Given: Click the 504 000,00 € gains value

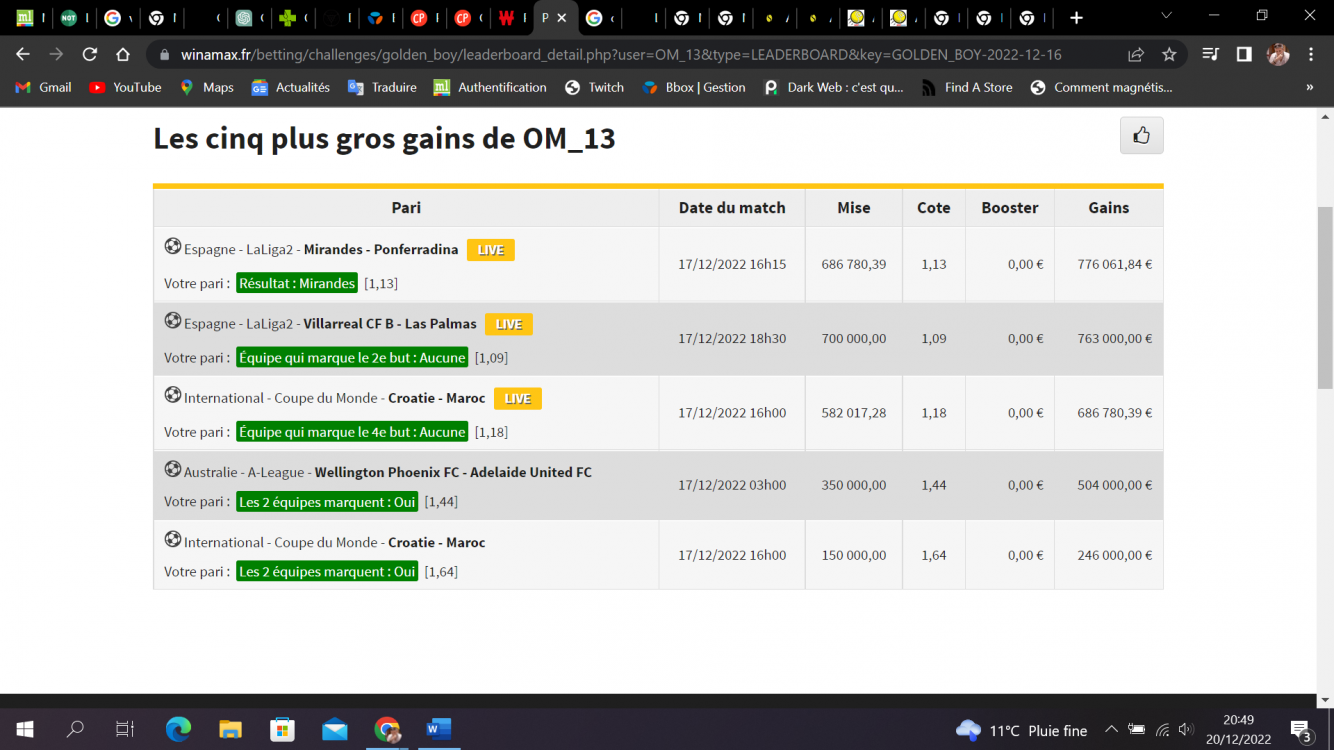Looking at the screenshot, I should click(x=1114, y=485).
